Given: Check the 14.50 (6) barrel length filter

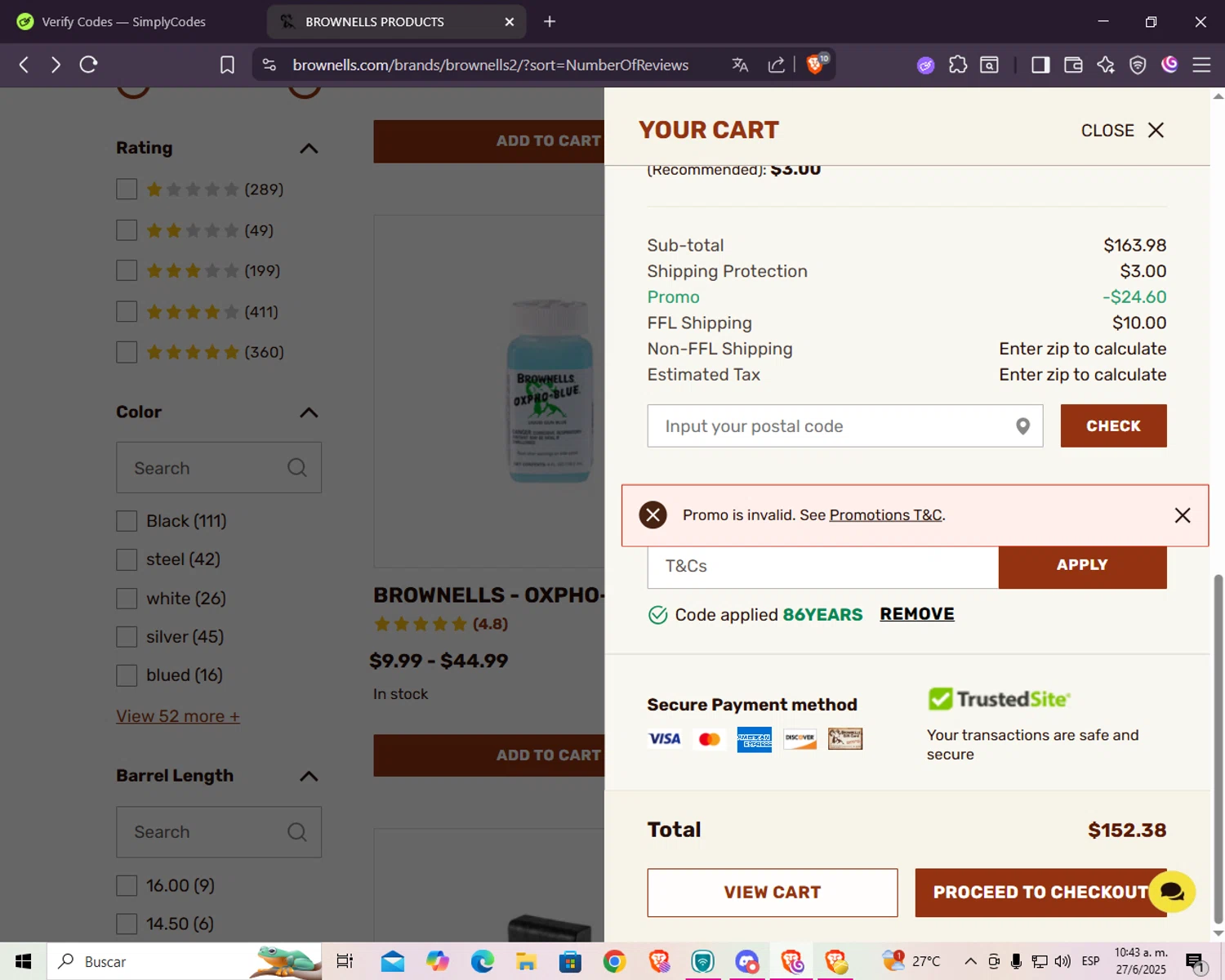Looking at the screenshot, I should (x=127, y=924).
